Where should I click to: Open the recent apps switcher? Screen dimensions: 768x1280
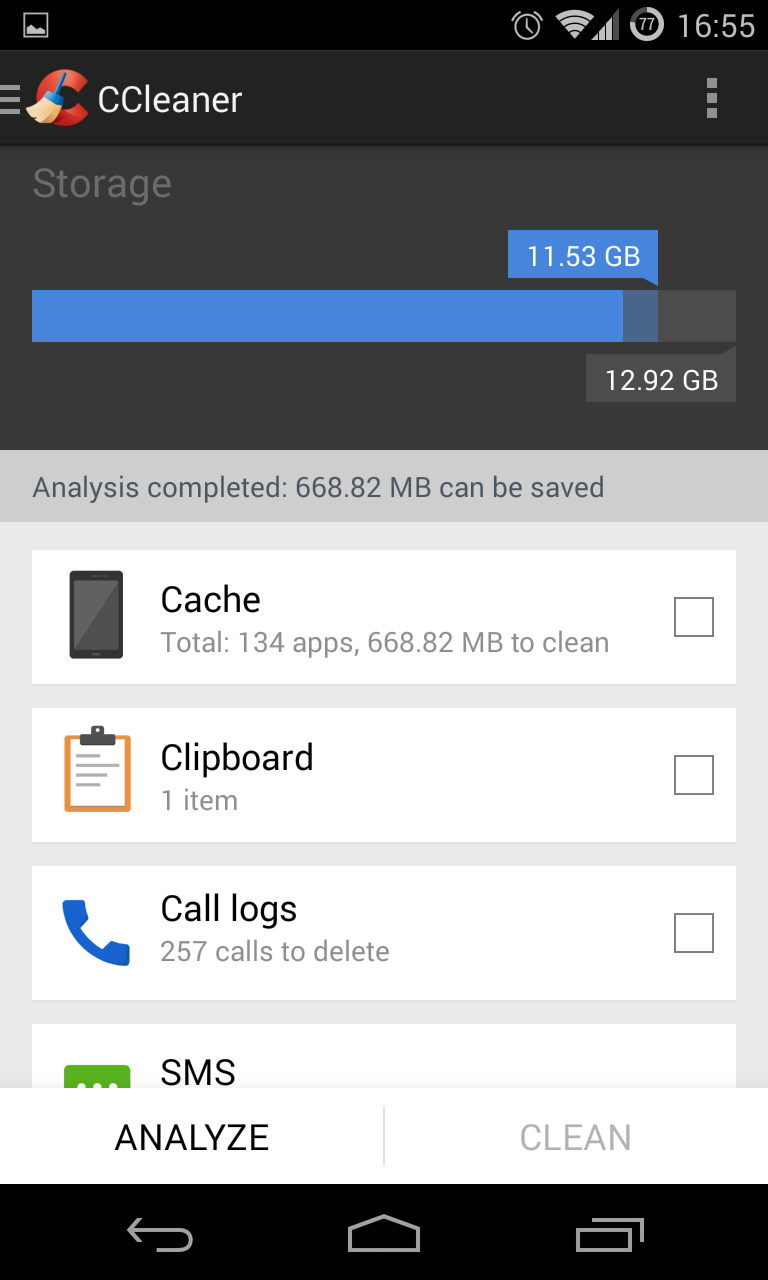[611, 1234]
